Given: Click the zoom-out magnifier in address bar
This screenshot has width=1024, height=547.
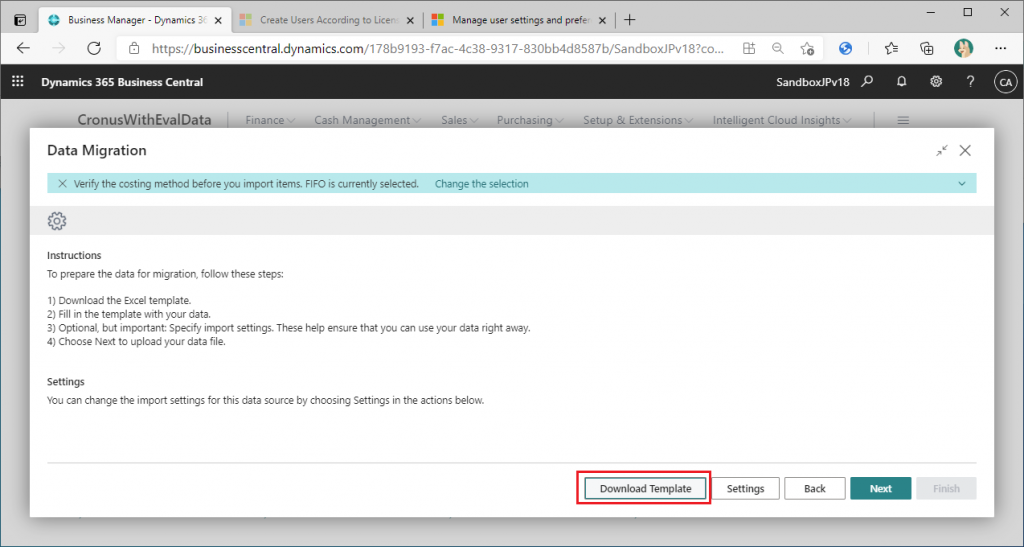Looking at the screenshot, I should point(778,48).
